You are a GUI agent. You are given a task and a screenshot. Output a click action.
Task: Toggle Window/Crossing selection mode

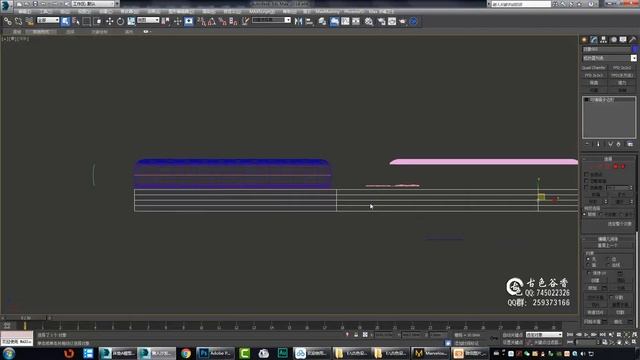point(98,21)
